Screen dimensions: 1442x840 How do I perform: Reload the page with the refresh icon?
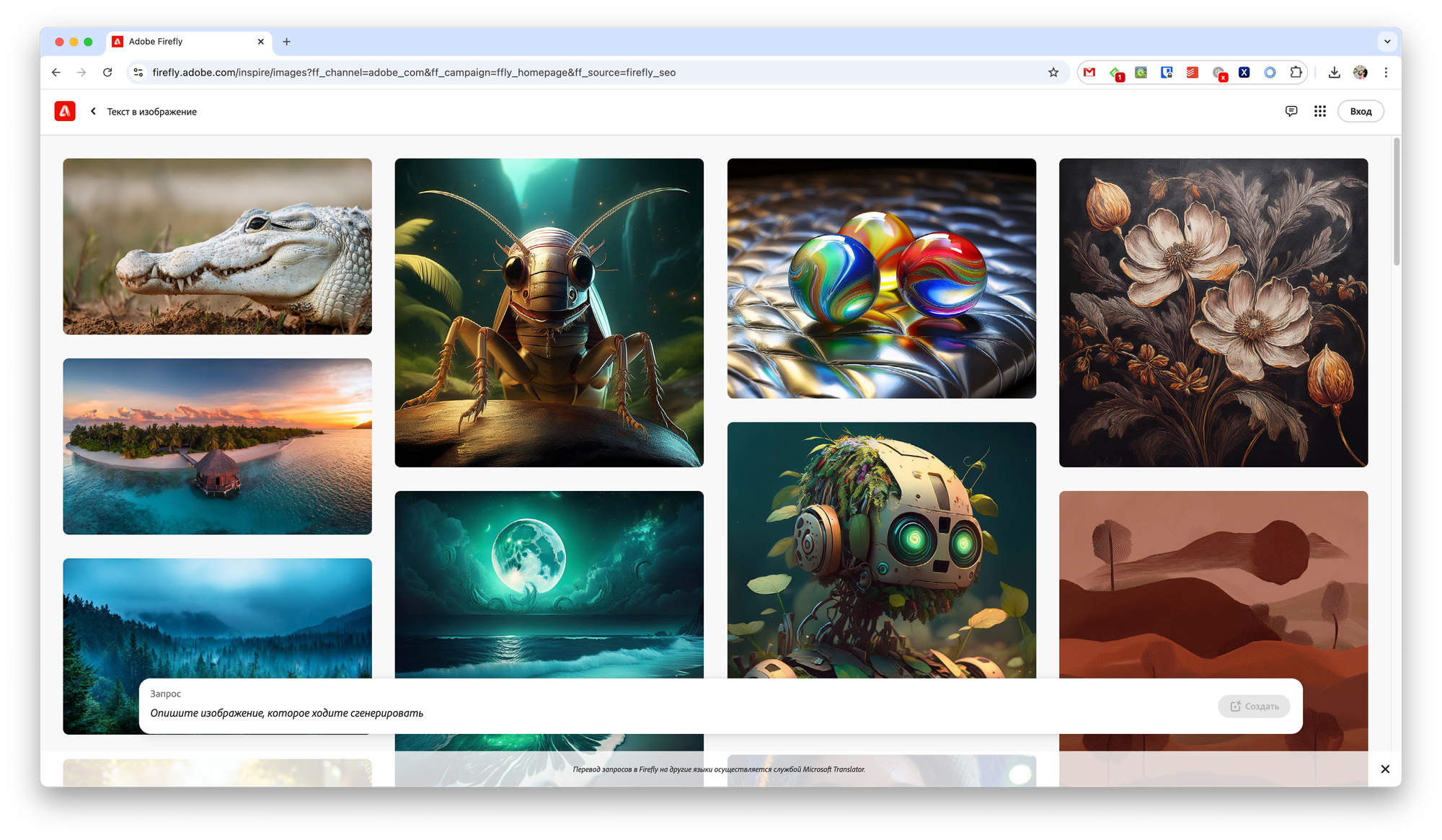coord(107,72)
